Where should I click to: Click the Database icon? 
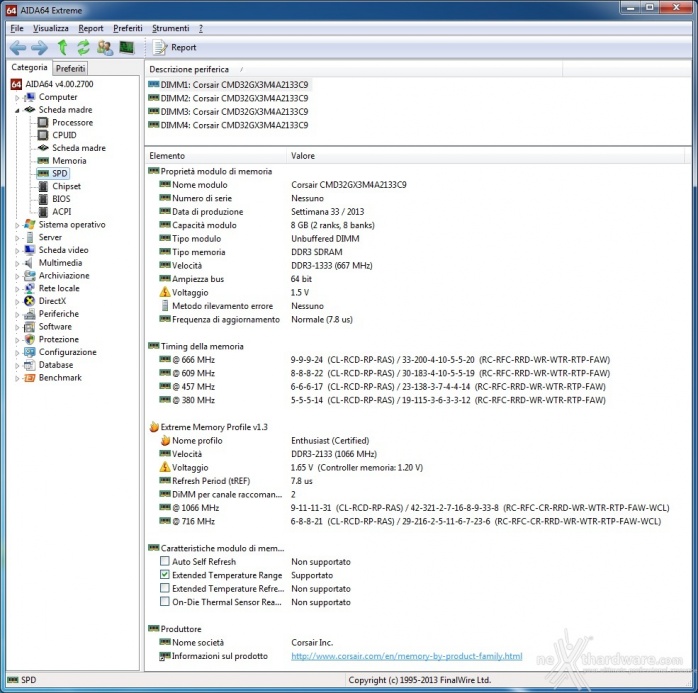tap(29, 365)
